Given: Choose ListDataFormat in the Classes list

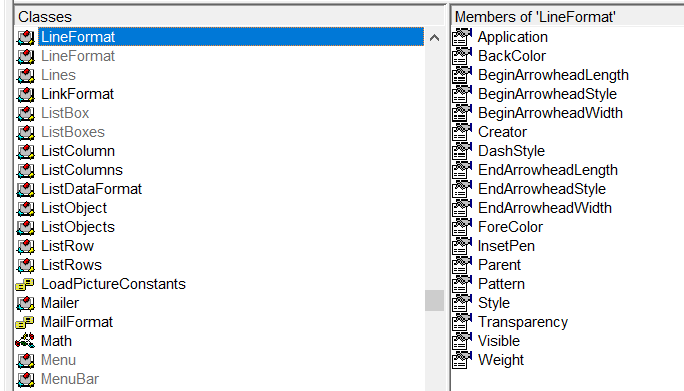Looking at the screenshot, I should (x=92, y=189).
